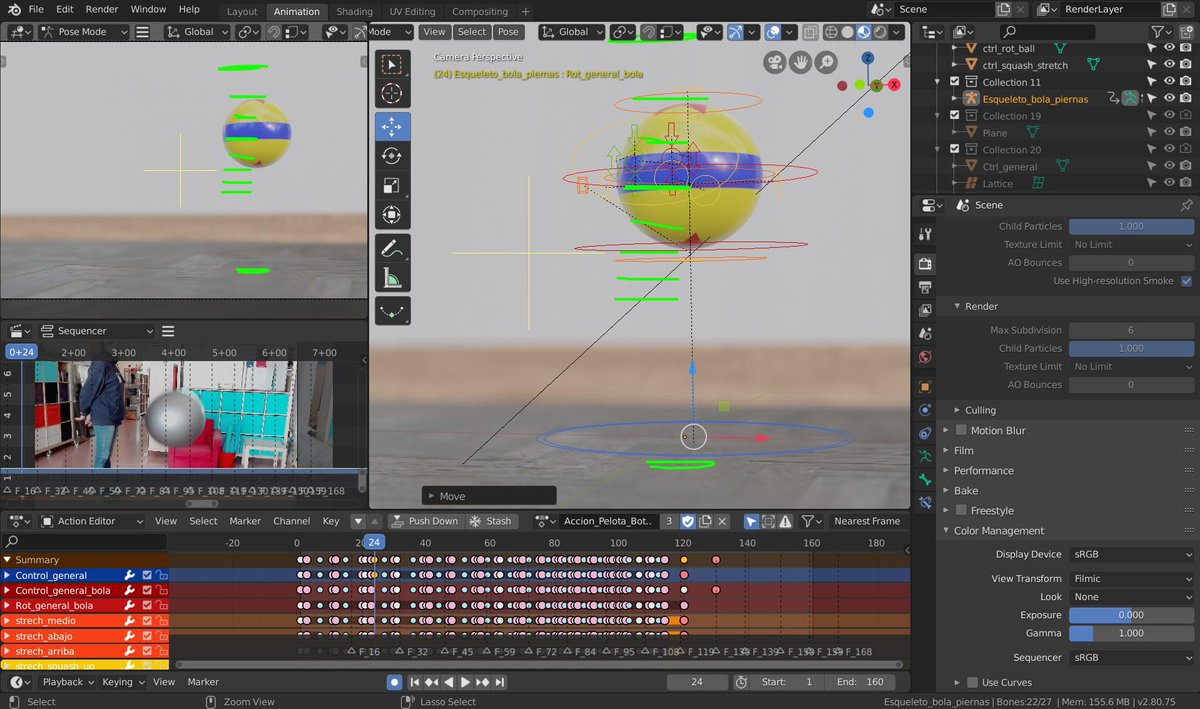Switch to the UV Editing workspace tab
Viewport: 1200px width, 709px height.
411,12
